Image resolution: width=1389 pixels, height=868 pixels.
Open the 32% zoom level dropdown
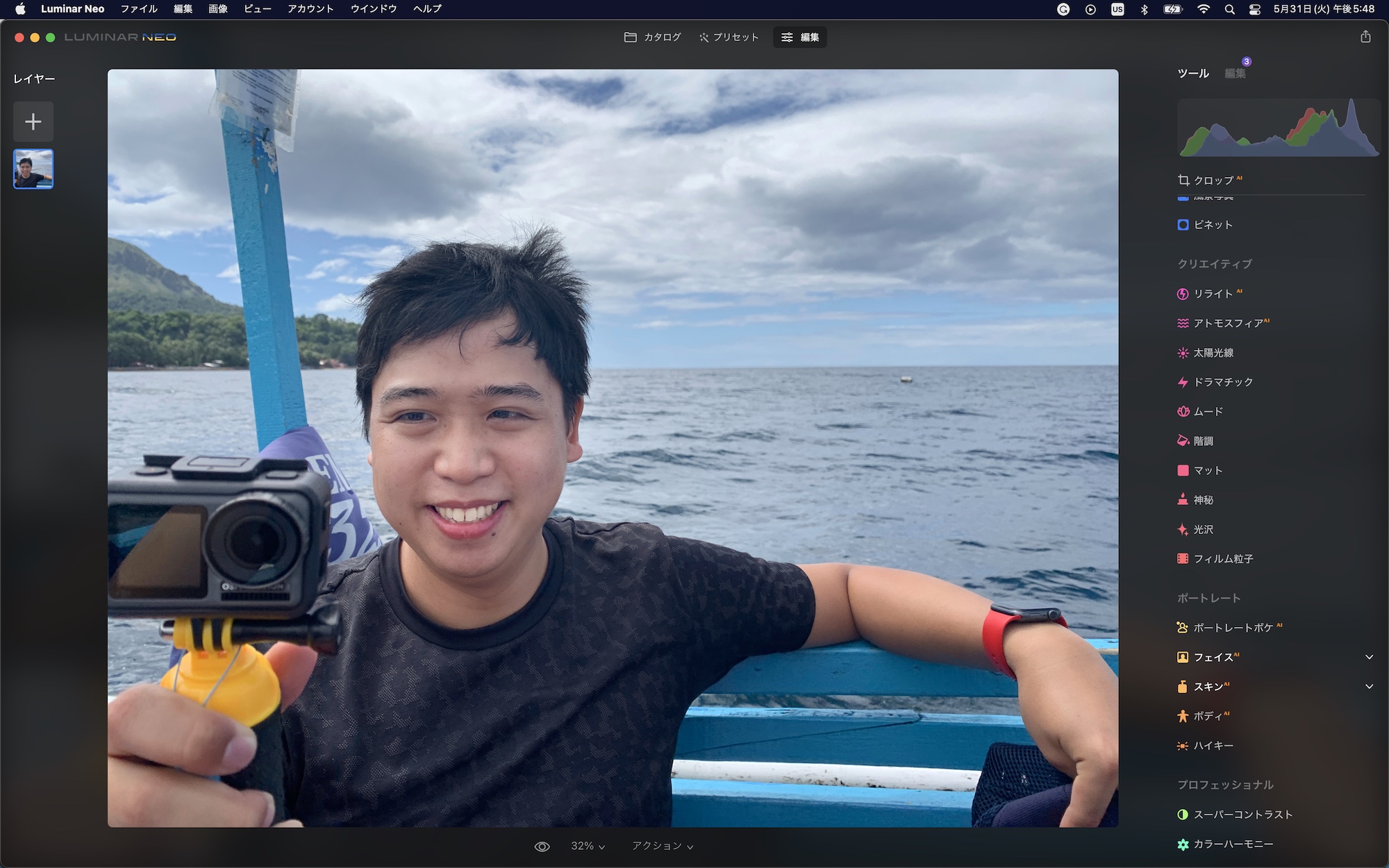[588, 846]
